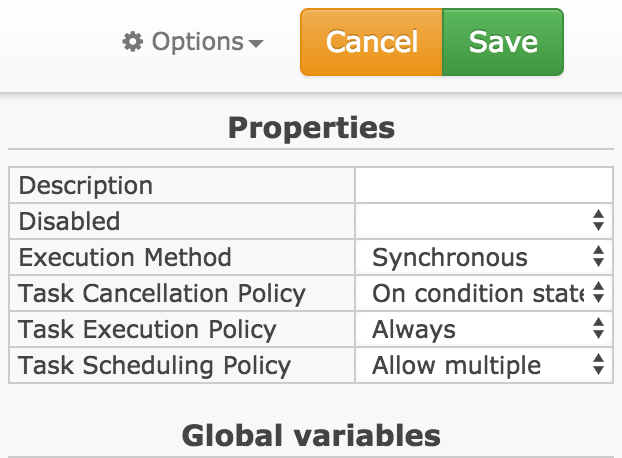This screenshot has height=458, width=622.
Task: Select the Task Cancellation Policy label
Action: tap(162, 294)
